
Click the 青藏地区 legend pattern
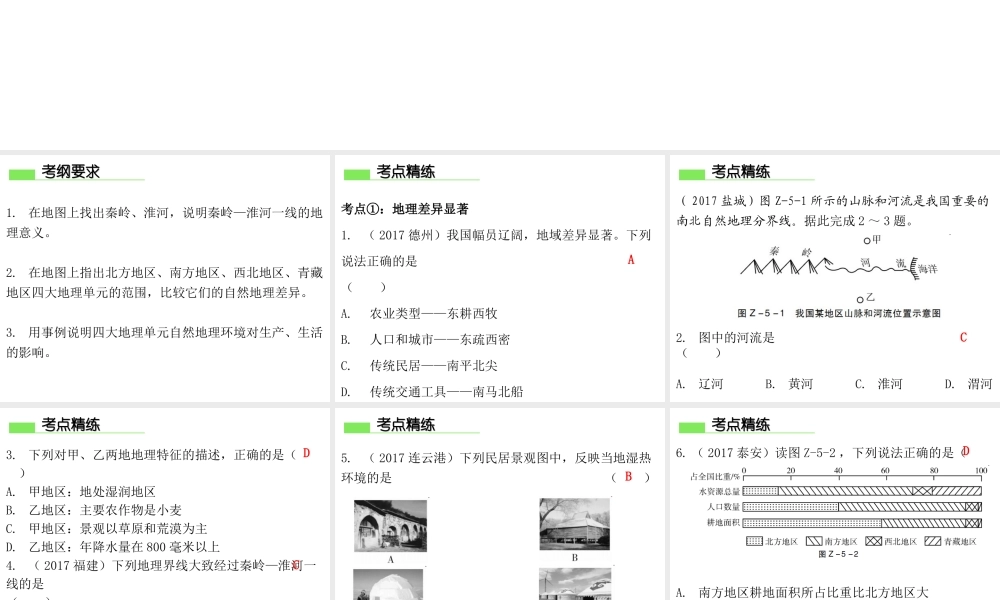pos(933,541)
